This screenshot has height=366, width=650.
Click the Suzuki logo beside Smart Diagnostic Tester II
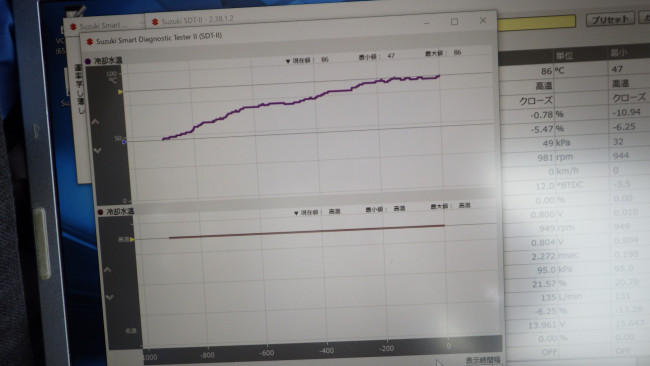90,42
